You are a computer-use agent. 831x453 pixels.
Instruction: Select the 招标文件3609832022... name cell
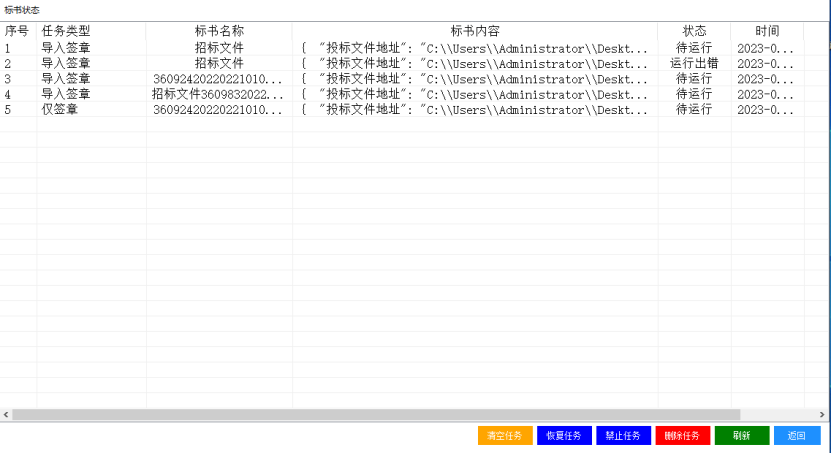coord(218,94)
